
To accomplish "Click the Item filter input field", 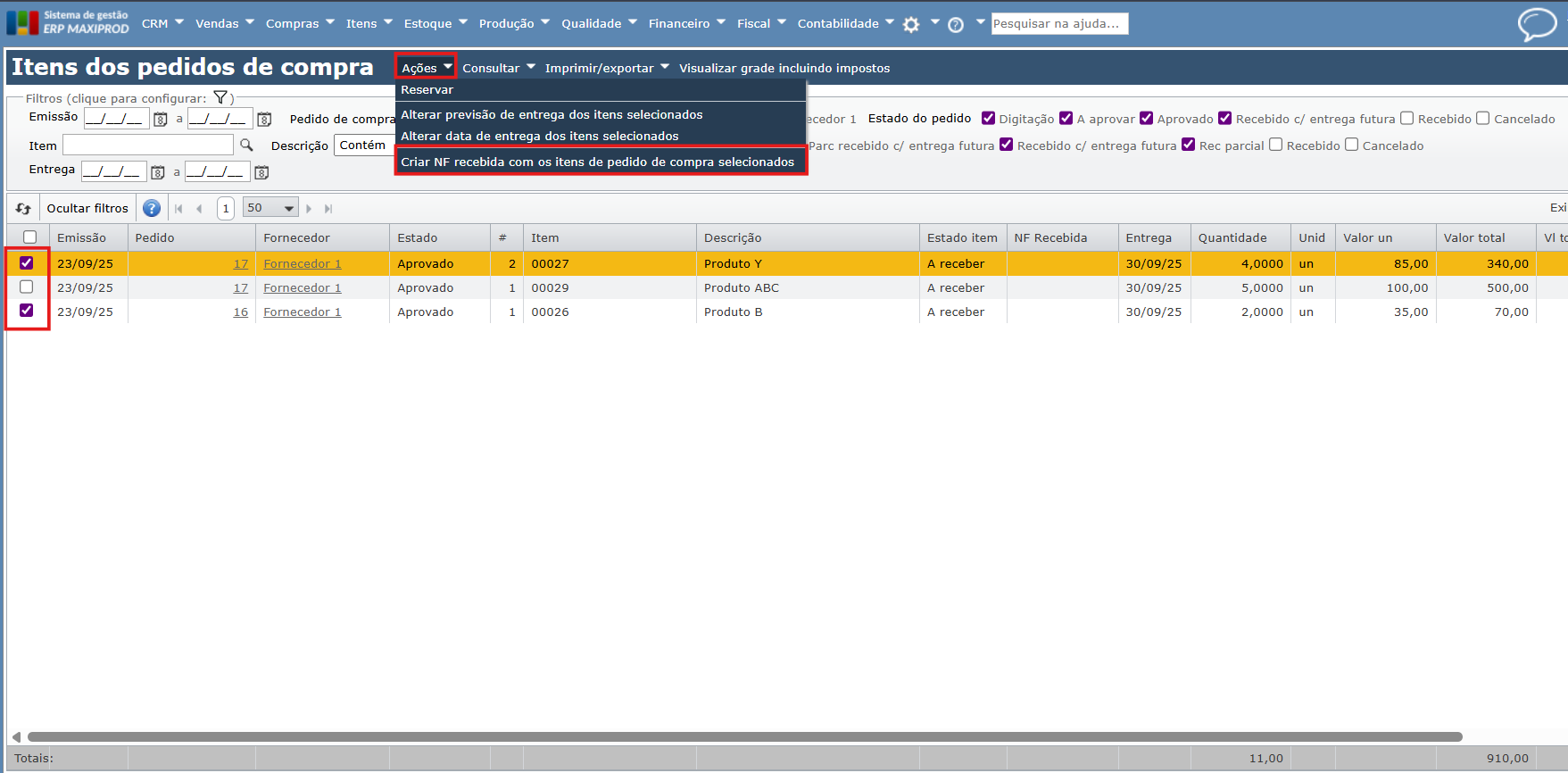I will tap(148, 145).
